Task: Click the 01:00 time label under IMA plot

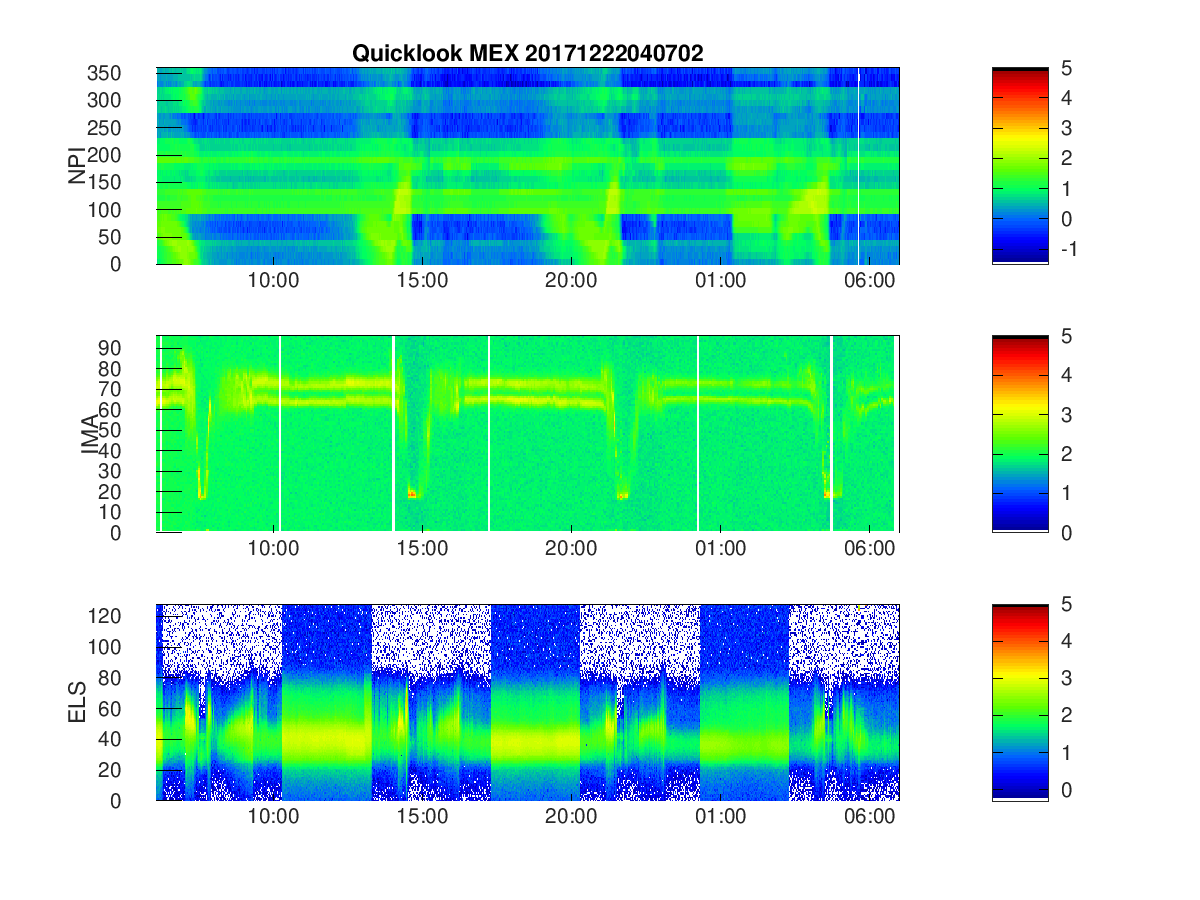Action: (x=720, y=549)
